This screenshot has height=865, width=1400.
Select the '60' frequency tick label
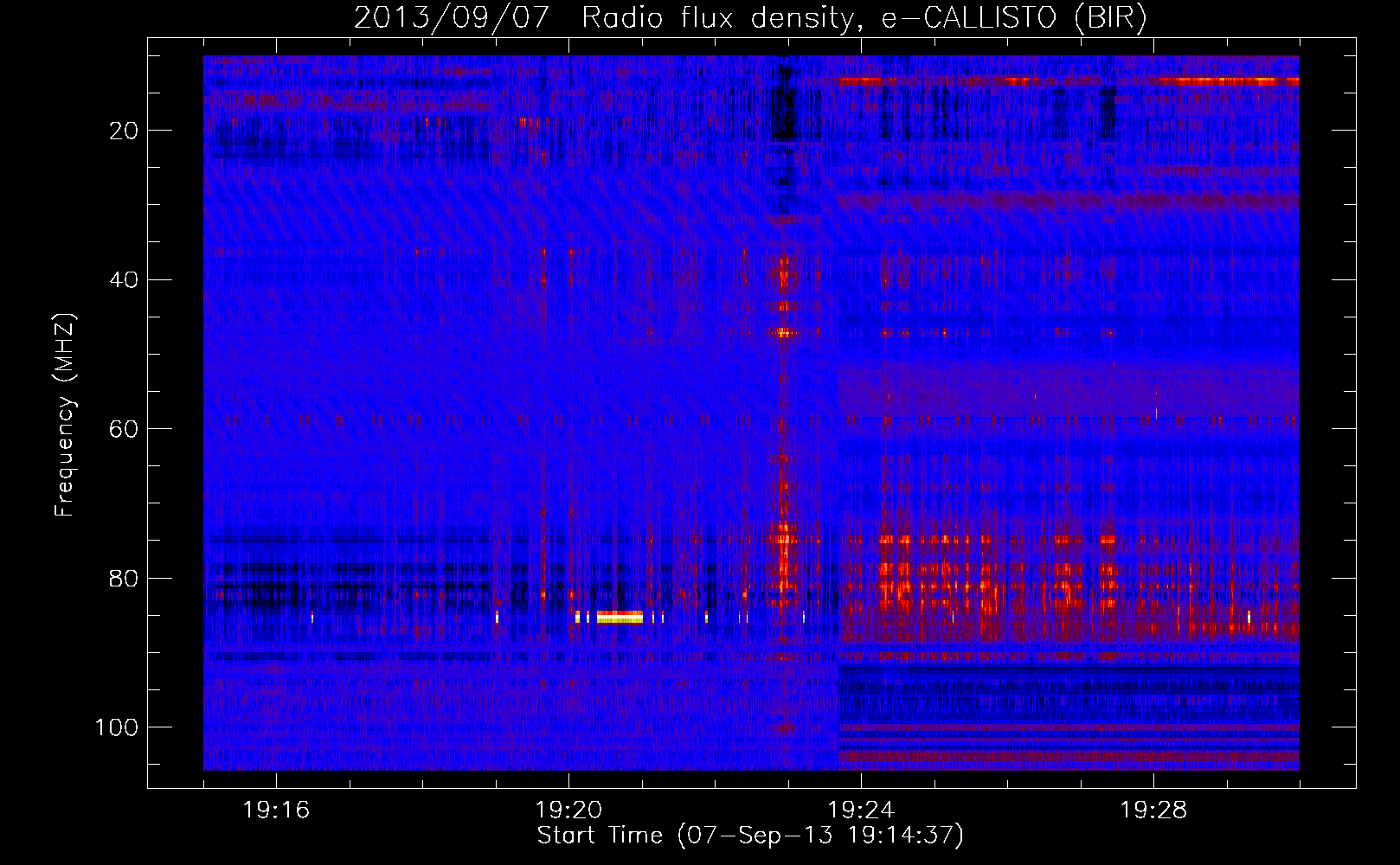click(x=125, y=429)
